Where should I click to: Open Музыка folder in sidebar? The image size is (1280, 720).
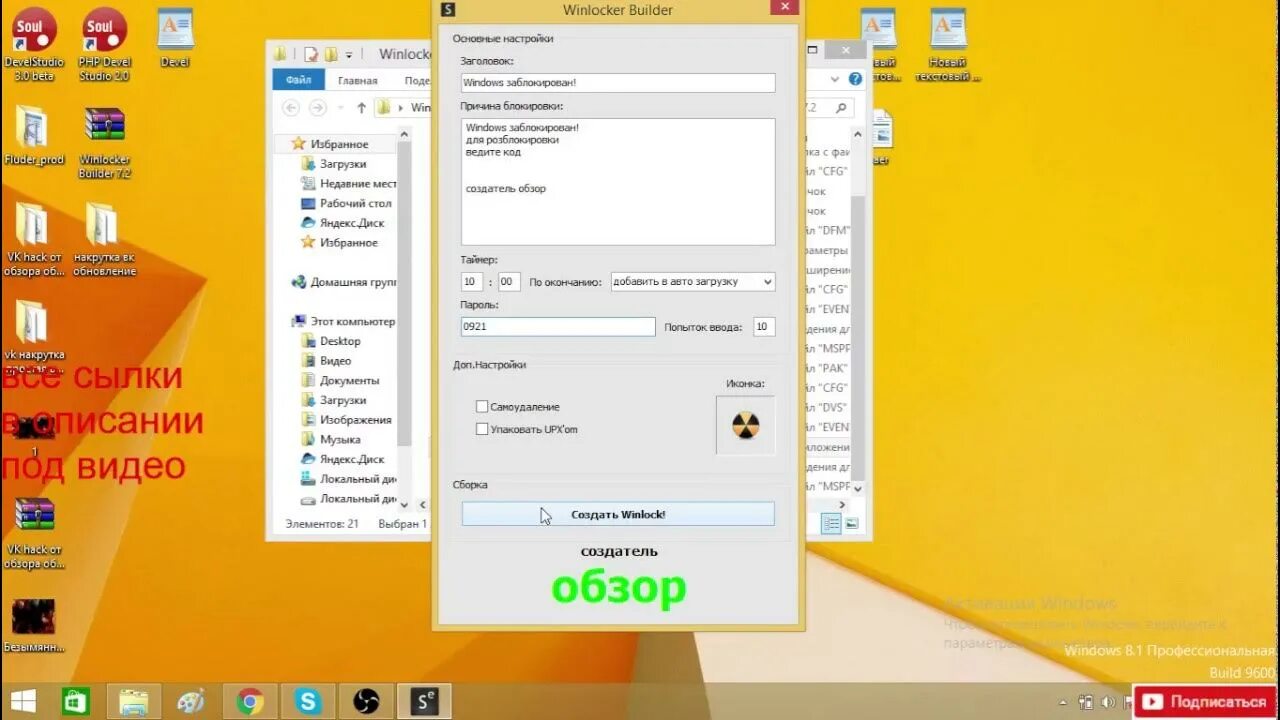(x=331, y=439)
